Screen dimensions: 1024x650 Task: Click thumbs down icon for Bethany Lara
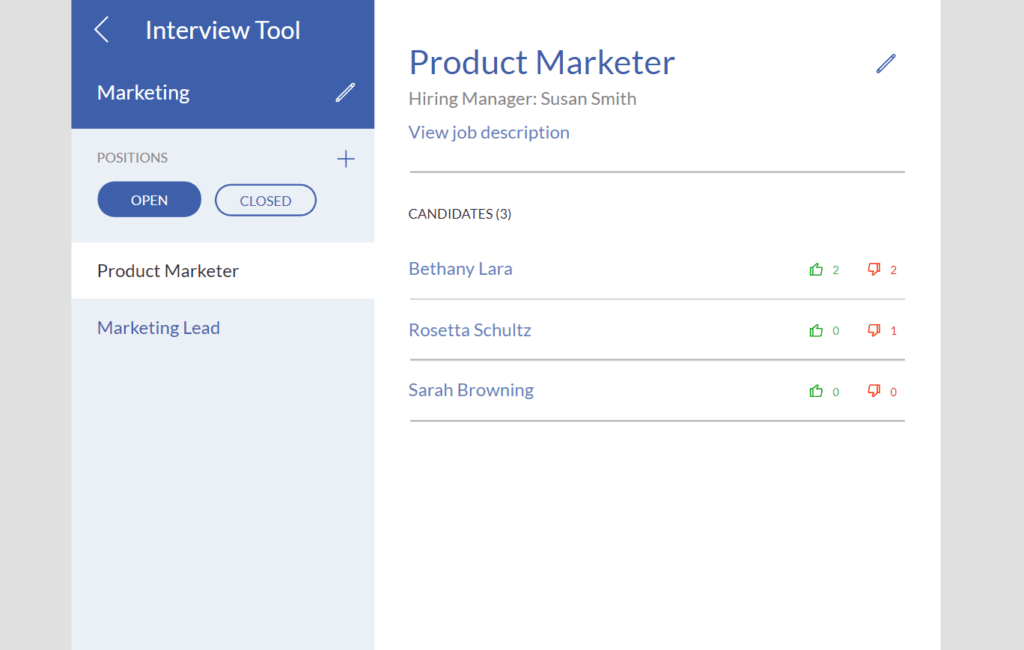(874, 269)
